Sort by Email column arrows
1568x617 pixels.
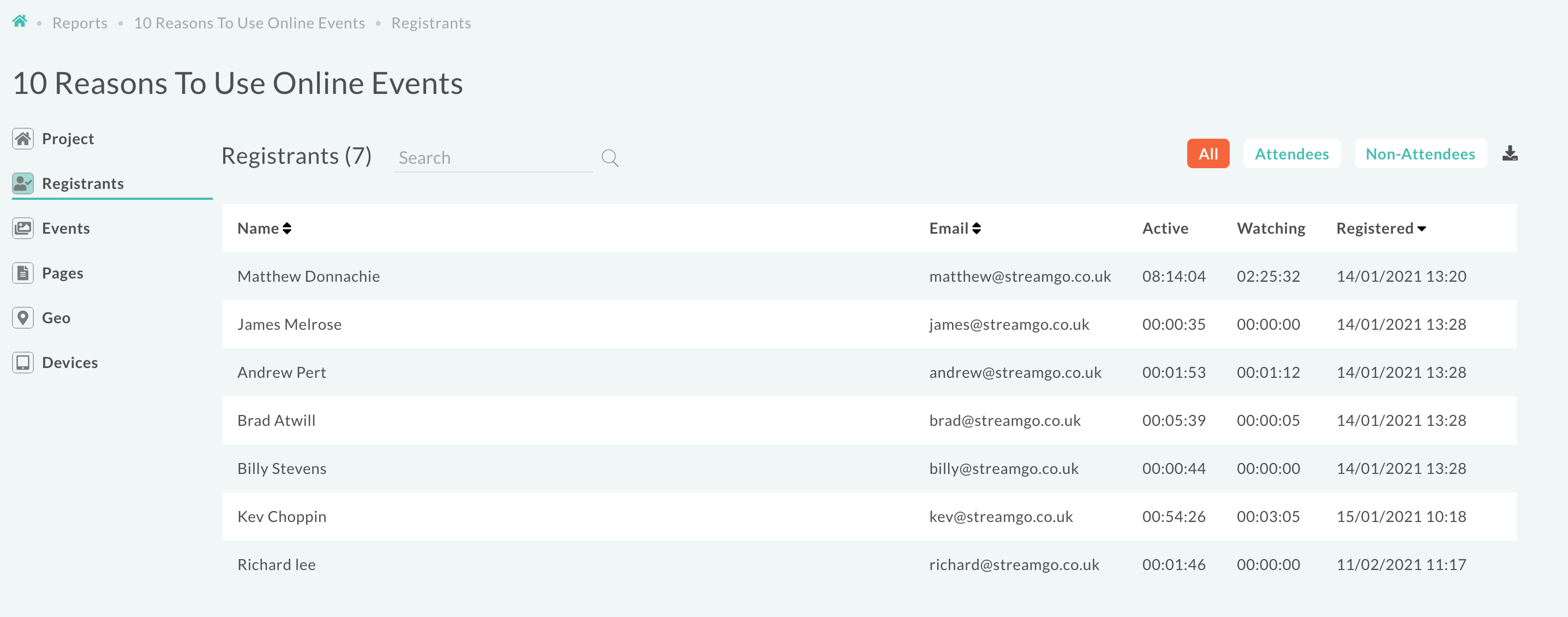tap(977, 228)
